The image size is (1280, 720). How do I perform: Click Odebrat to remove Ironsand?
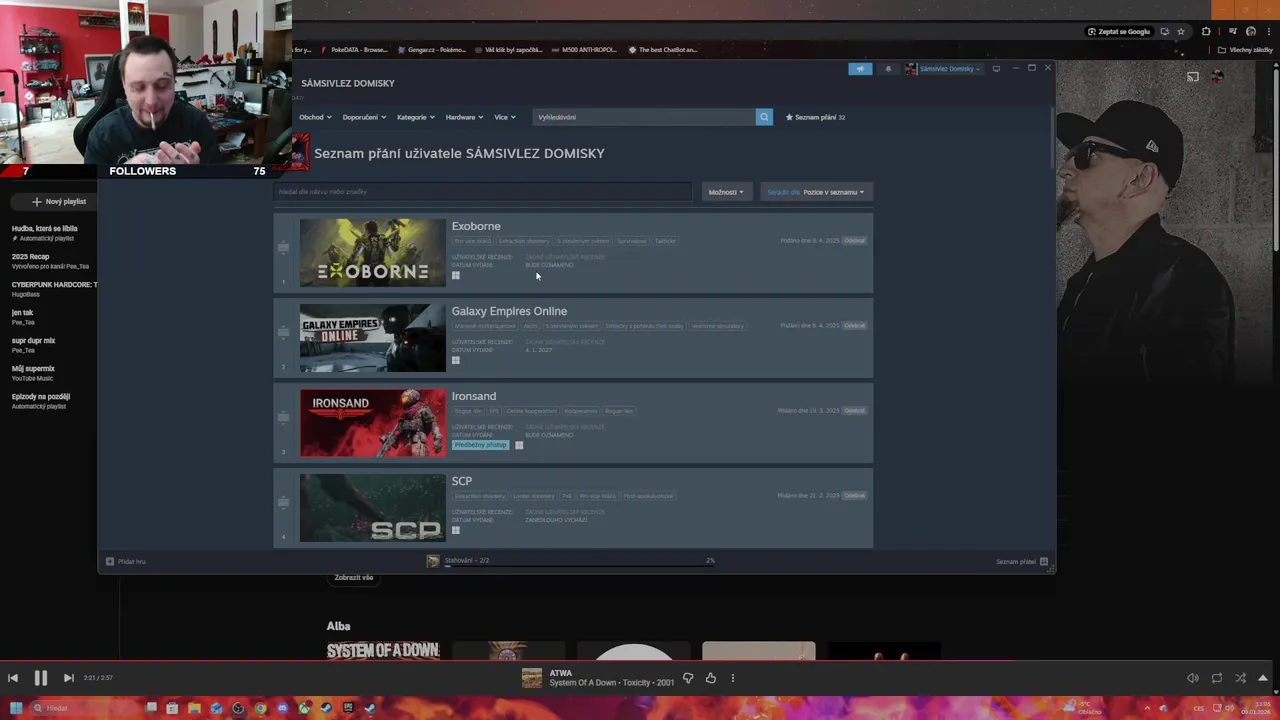(x=854, y=411)
